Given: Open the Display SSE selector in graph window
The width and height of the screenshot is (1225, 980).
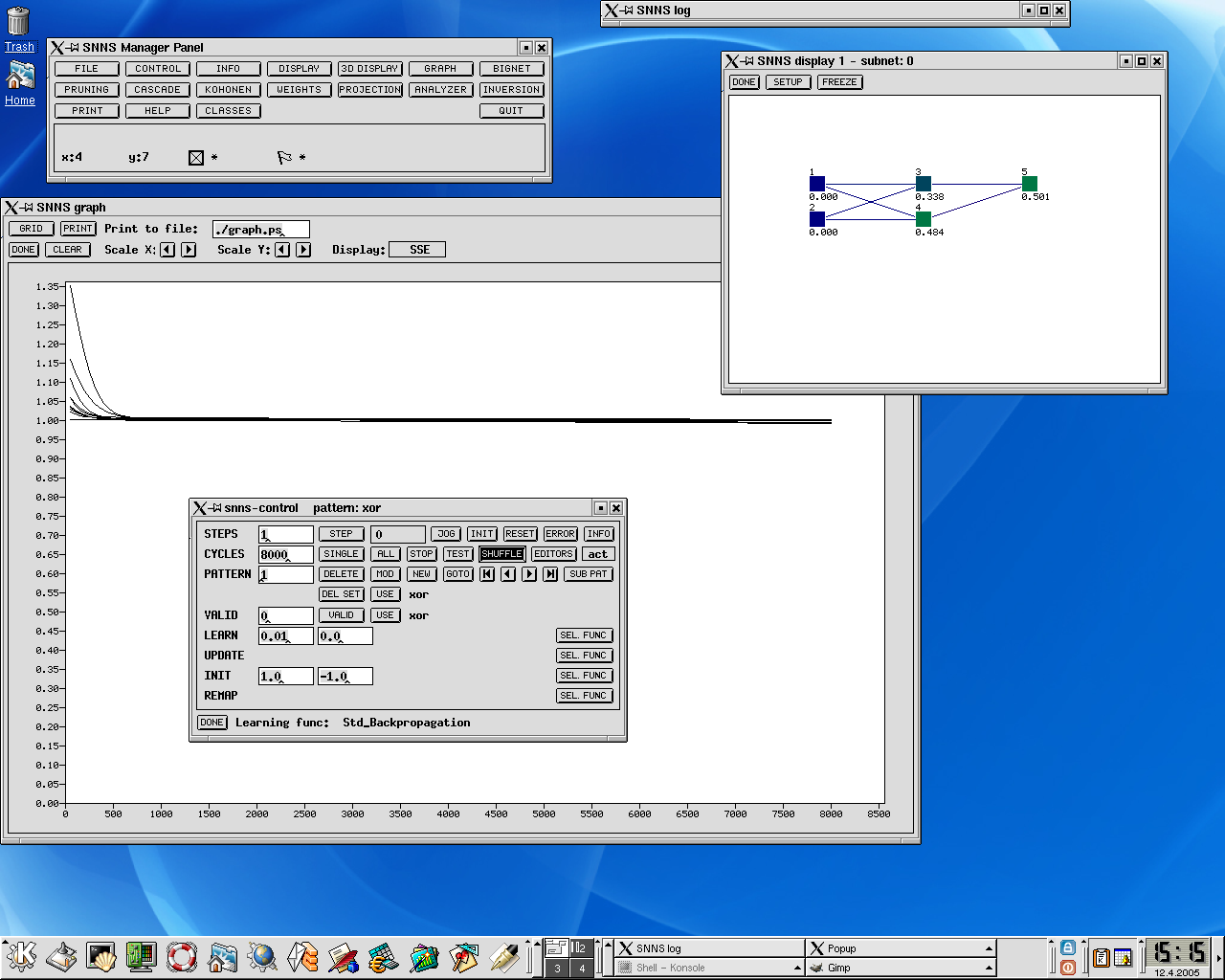Looking at the screenshot, I should (x=419, y=250).
